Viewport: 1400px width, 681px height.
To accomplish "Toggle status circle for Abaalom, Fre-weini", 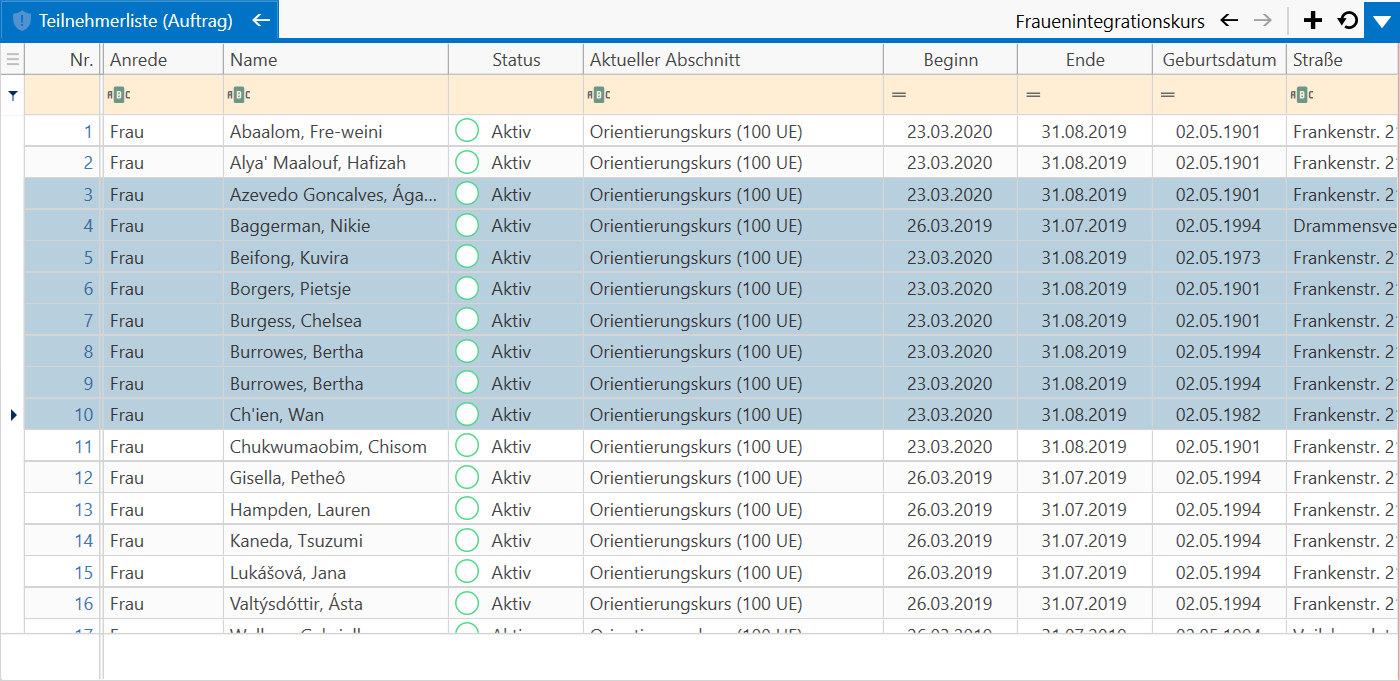I will point(467,130).
